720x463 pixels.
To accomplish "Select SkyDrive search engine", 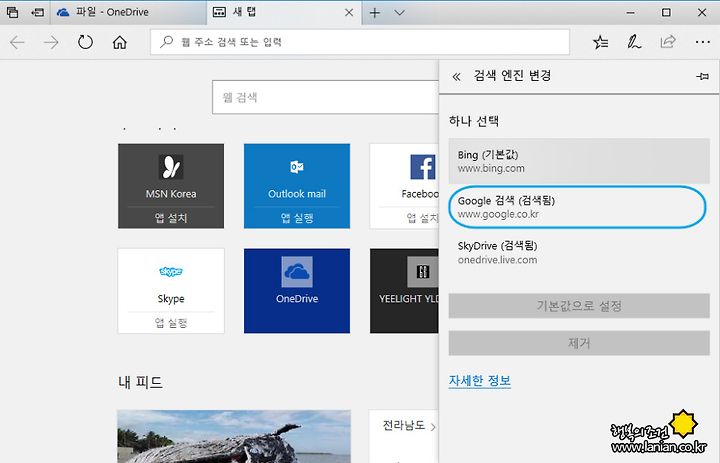I will [x=579, y=252].
